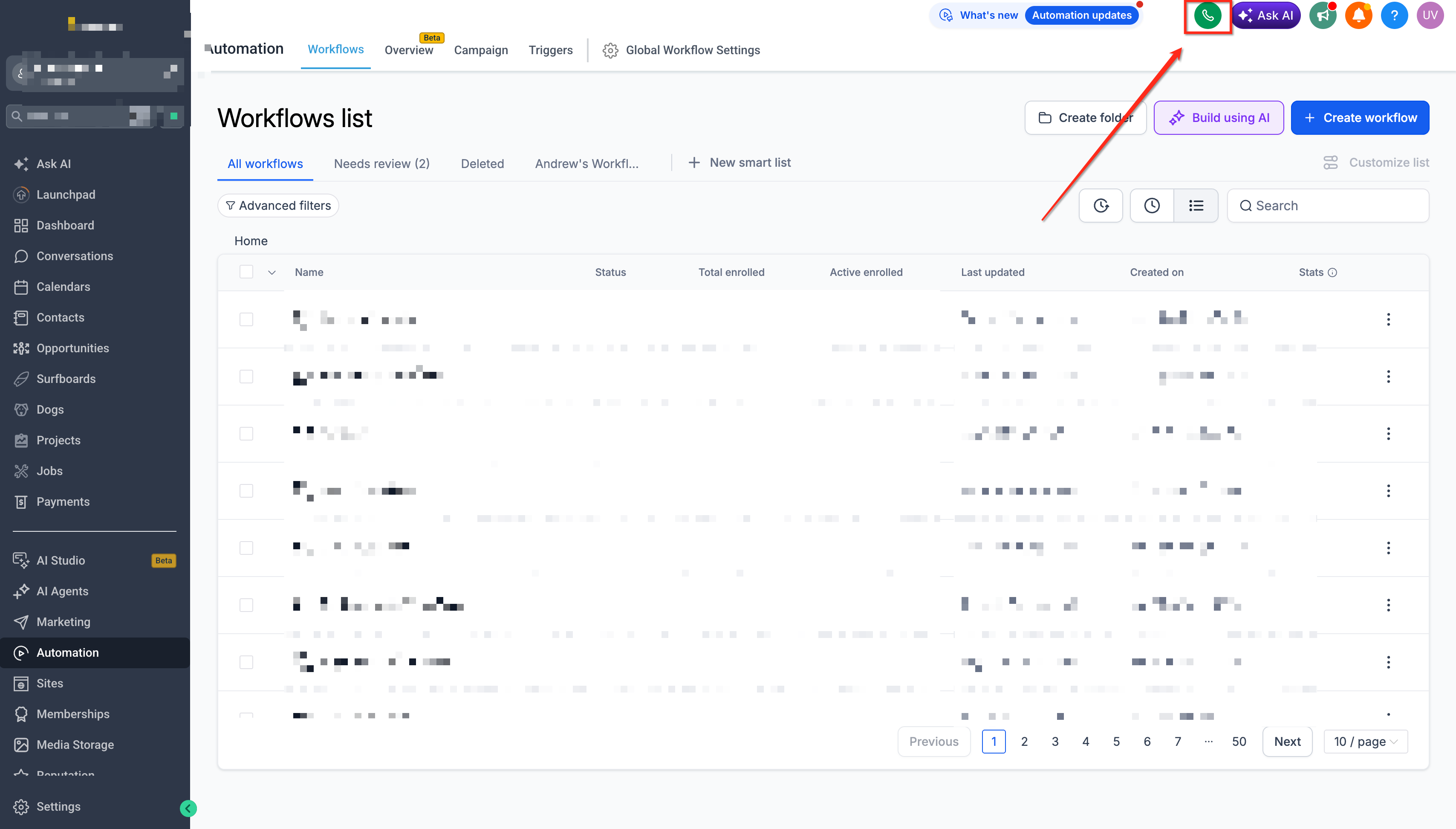This screenshot has width=1456, height=829.
Task: Open the fourth row's three-dot menu
Action: click(x=1388, y=491)
